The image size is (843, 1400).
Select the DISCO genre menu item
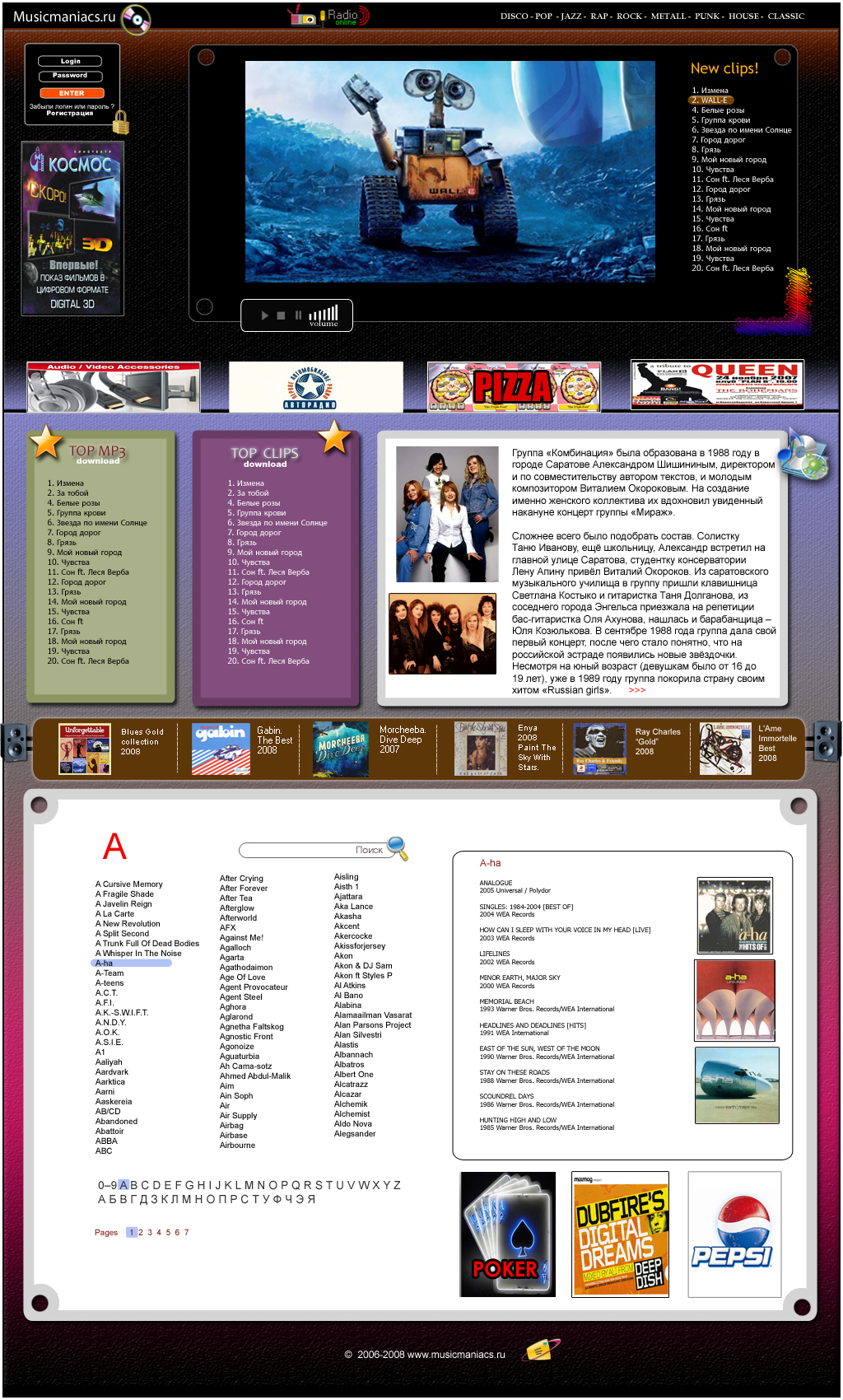tap(515, 16)
